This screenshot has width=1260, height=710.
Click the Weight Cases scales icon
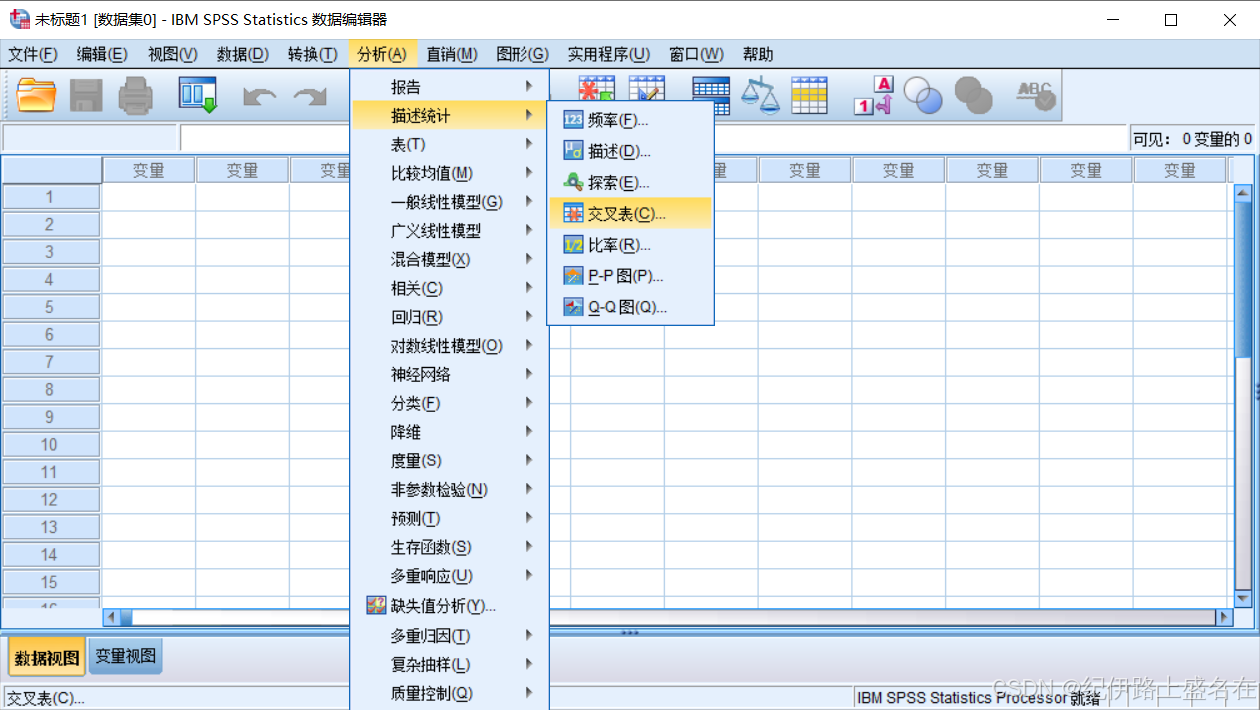point(760,96)
